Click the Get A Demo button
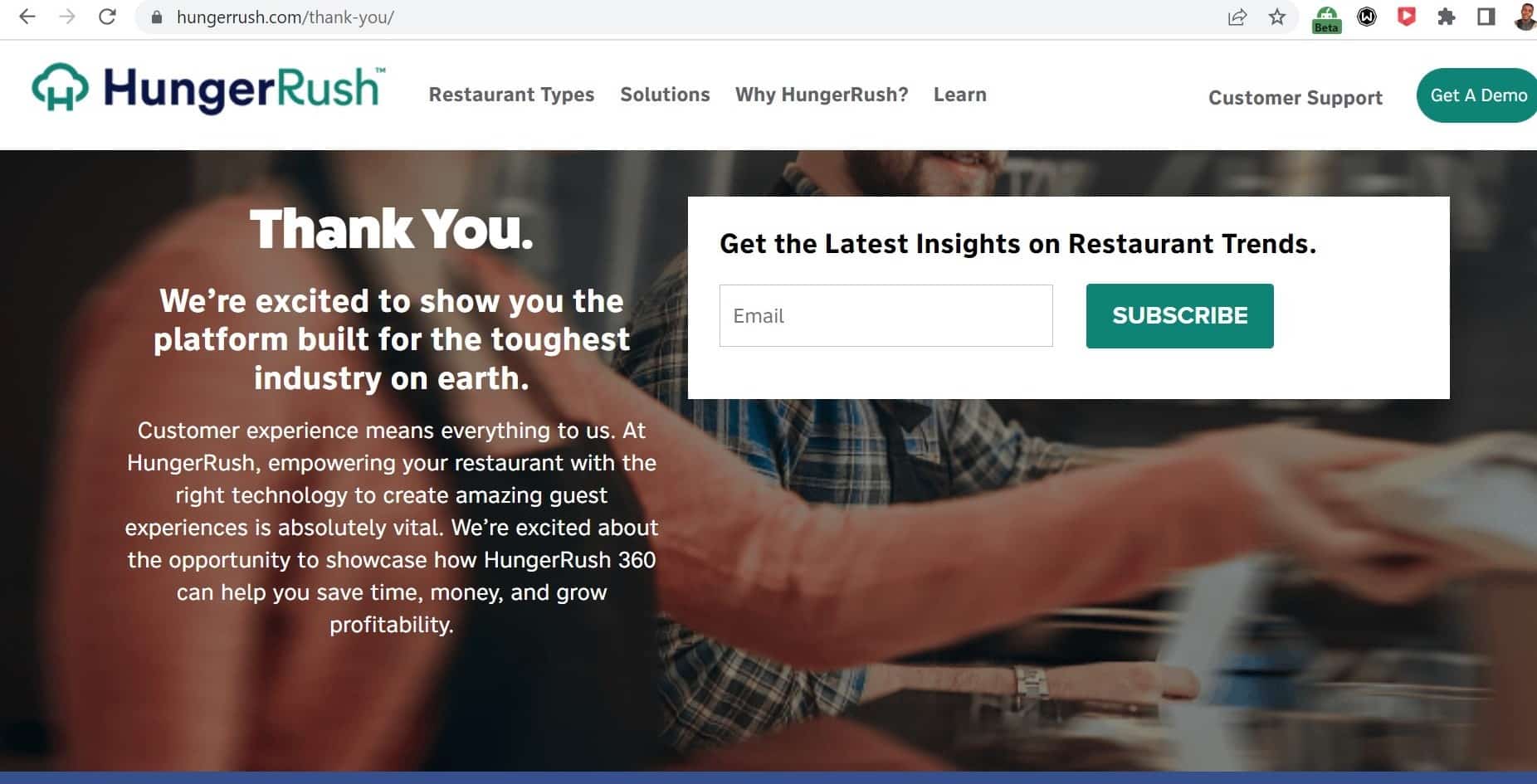The width and height of the screenshot is (1537, 784). 1476,95
